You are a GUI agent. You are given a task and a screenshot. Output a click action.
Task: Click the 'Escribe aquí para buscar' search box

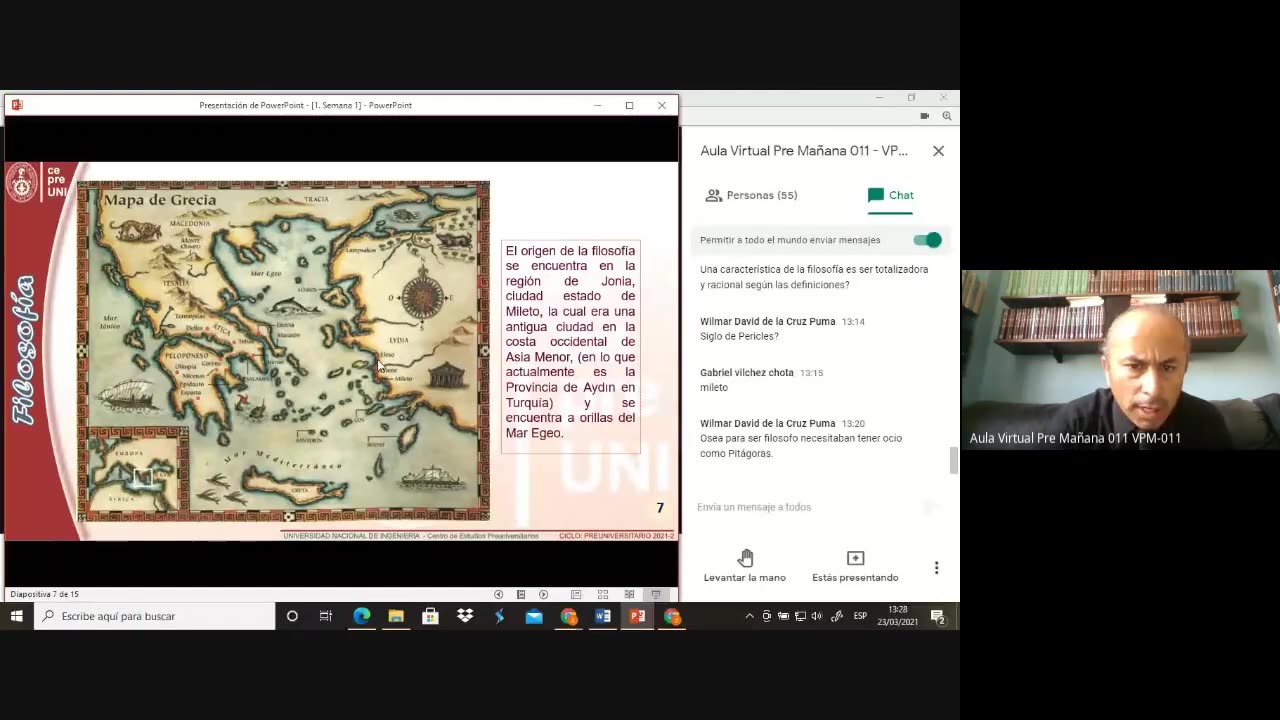tap(154, 616)
